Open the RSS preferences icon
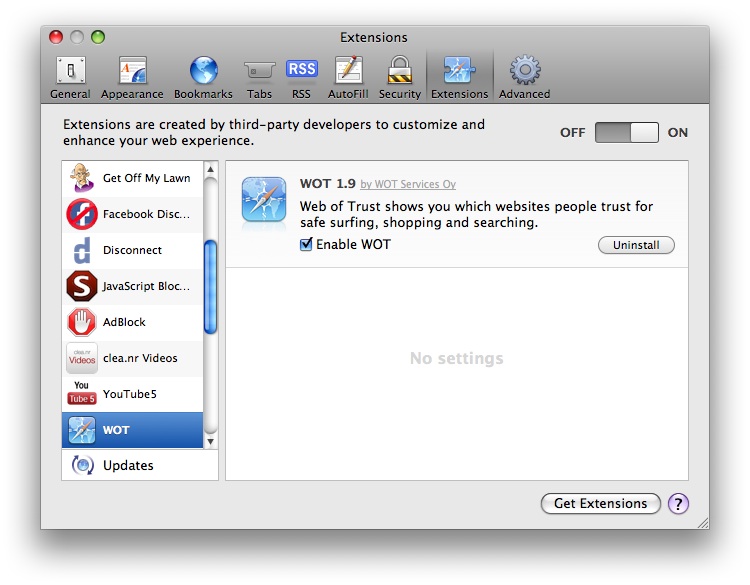 click(x=301, y=69)
